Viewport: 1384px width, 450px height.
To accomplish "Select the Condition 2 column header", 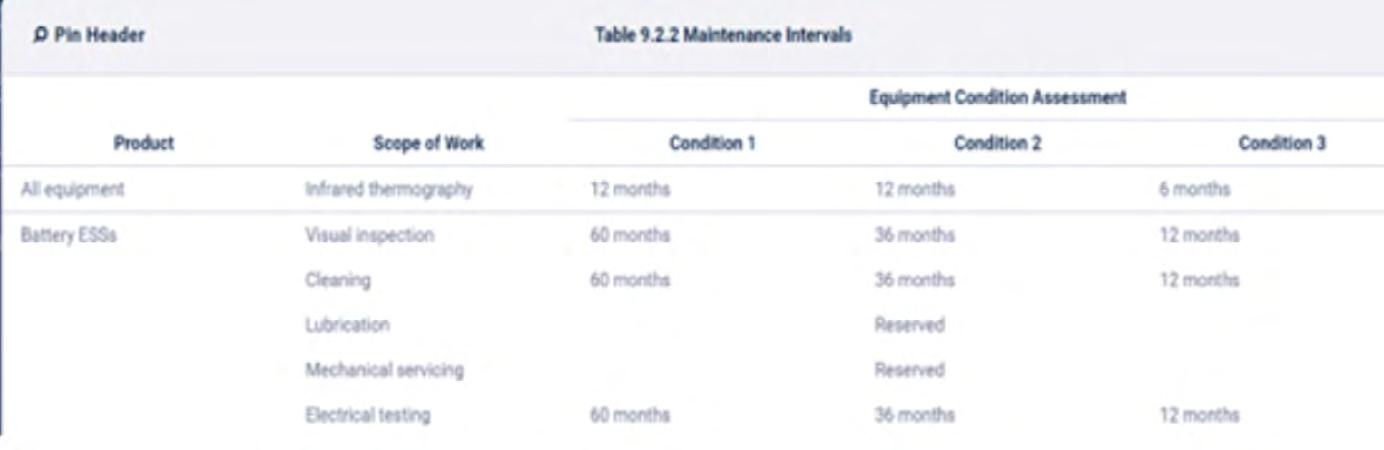I will tap(998, 143).
